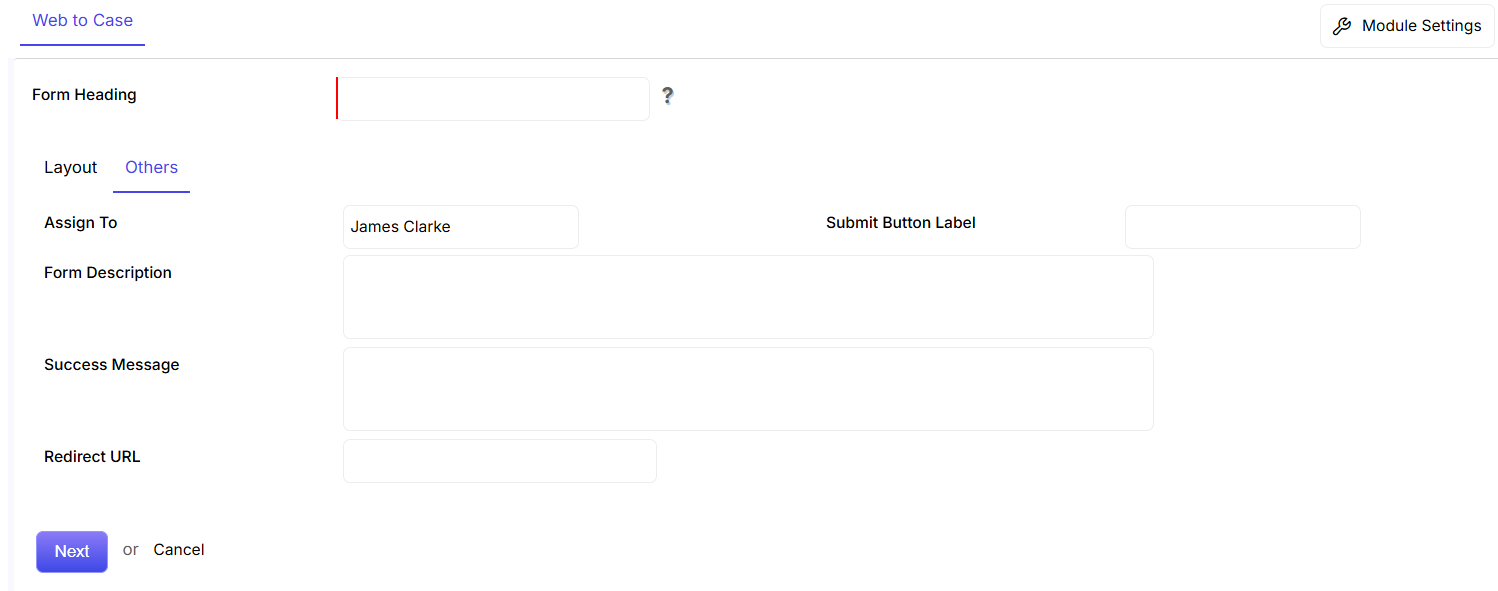Click the wrench icon in Module Settings

(1342, 26)
